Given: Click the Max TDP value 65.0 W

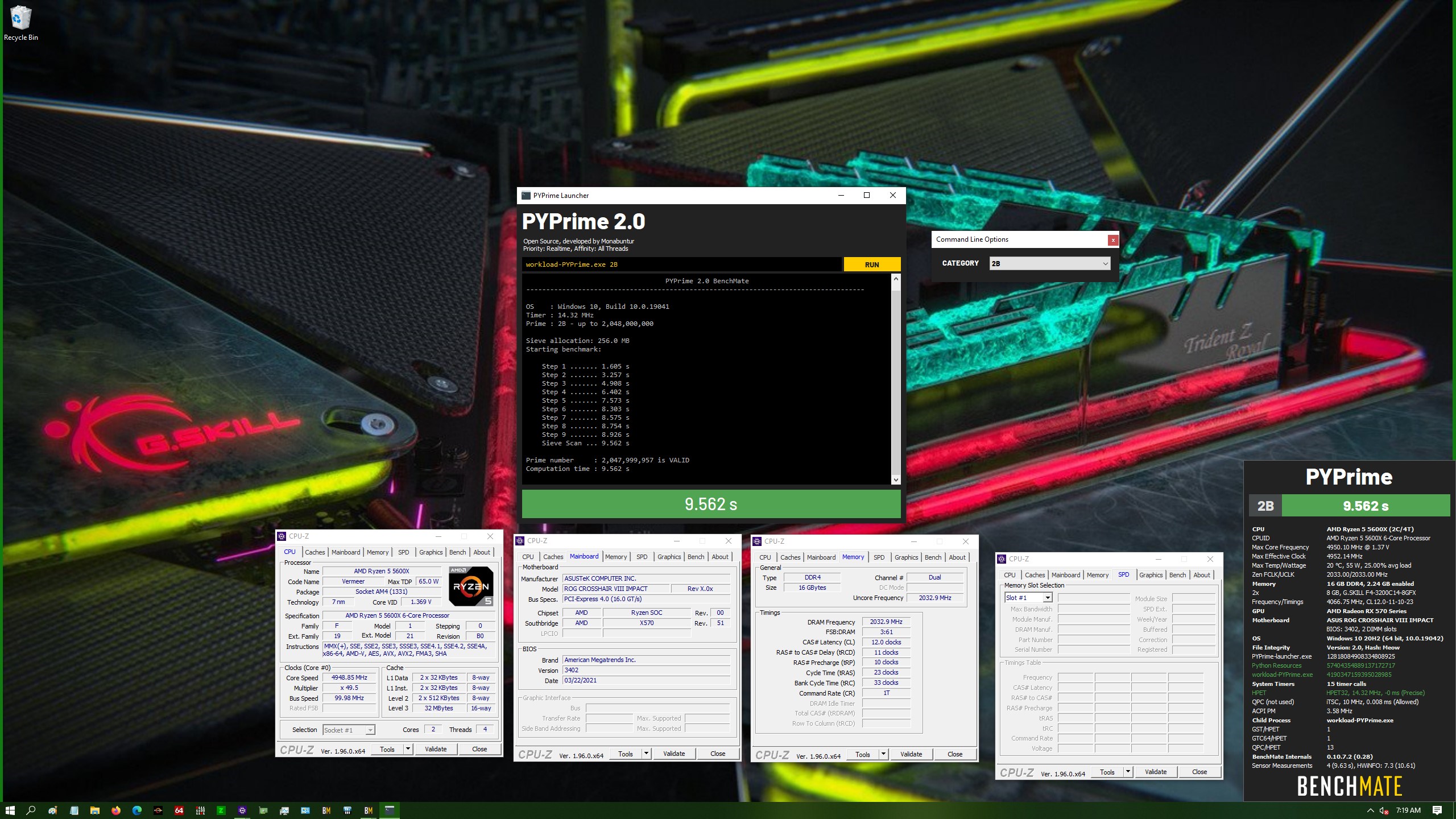Looking at the screenshot, I should pyautogui.click(x=428, y=582).
